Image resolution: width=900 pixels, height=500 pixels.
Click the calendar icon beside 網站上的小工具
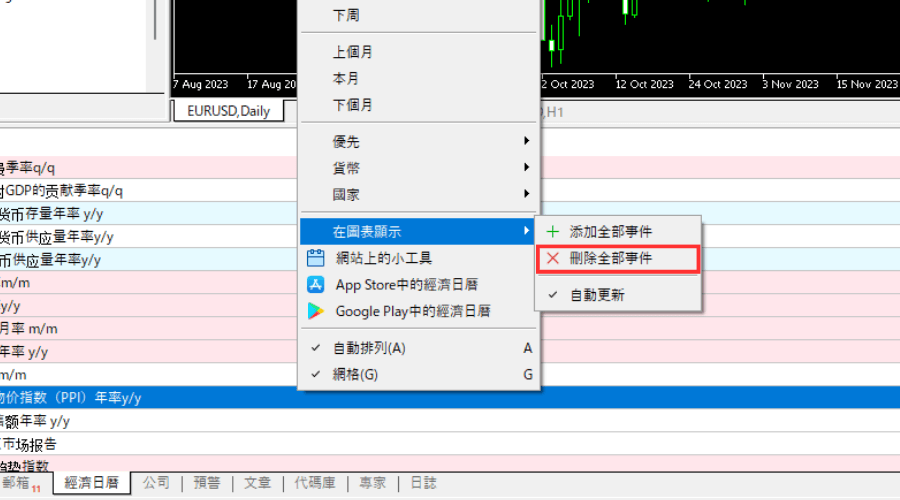[316, 259]
